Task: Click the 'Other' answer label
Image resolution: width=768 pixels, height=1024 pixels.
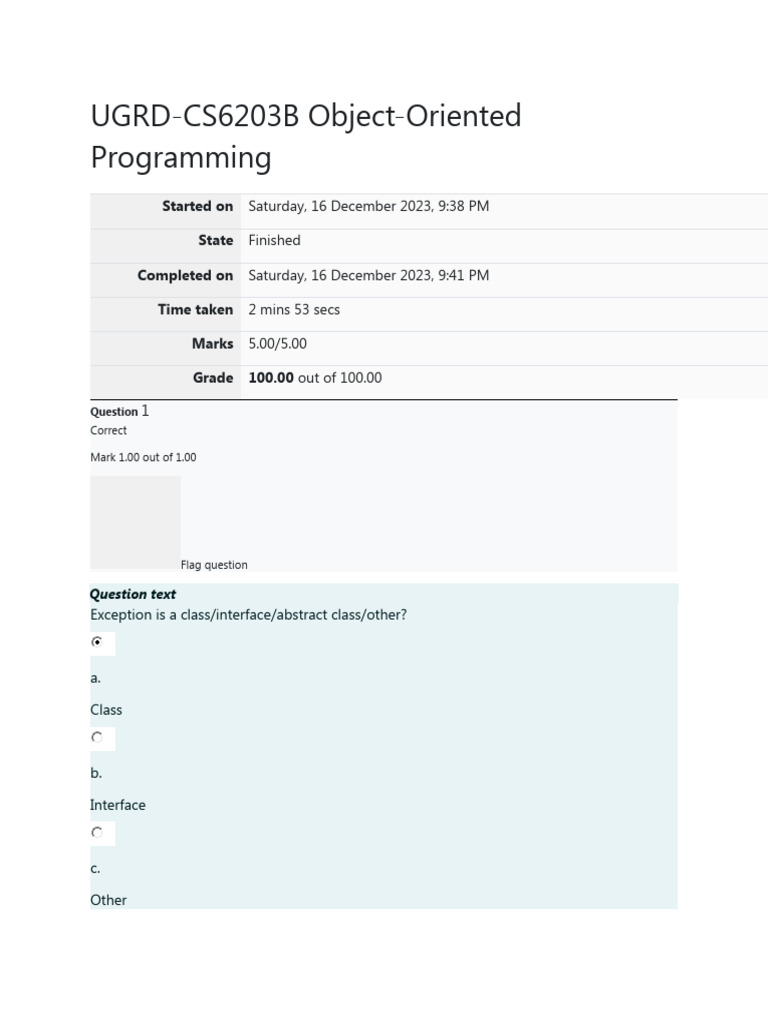Action: click(108, 900)
